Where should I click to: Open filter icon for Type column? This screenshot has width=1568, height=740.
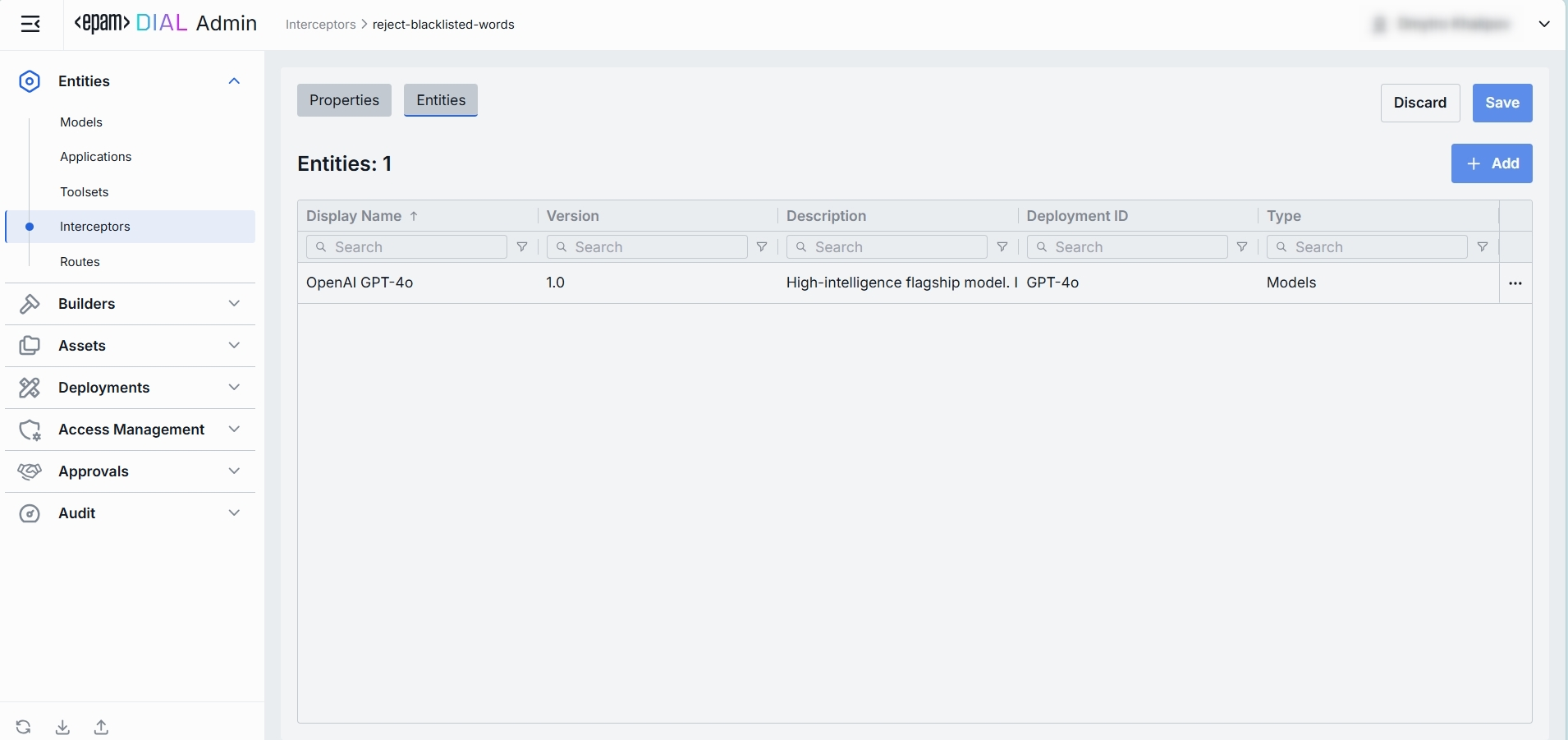[x=1483, y=247]
